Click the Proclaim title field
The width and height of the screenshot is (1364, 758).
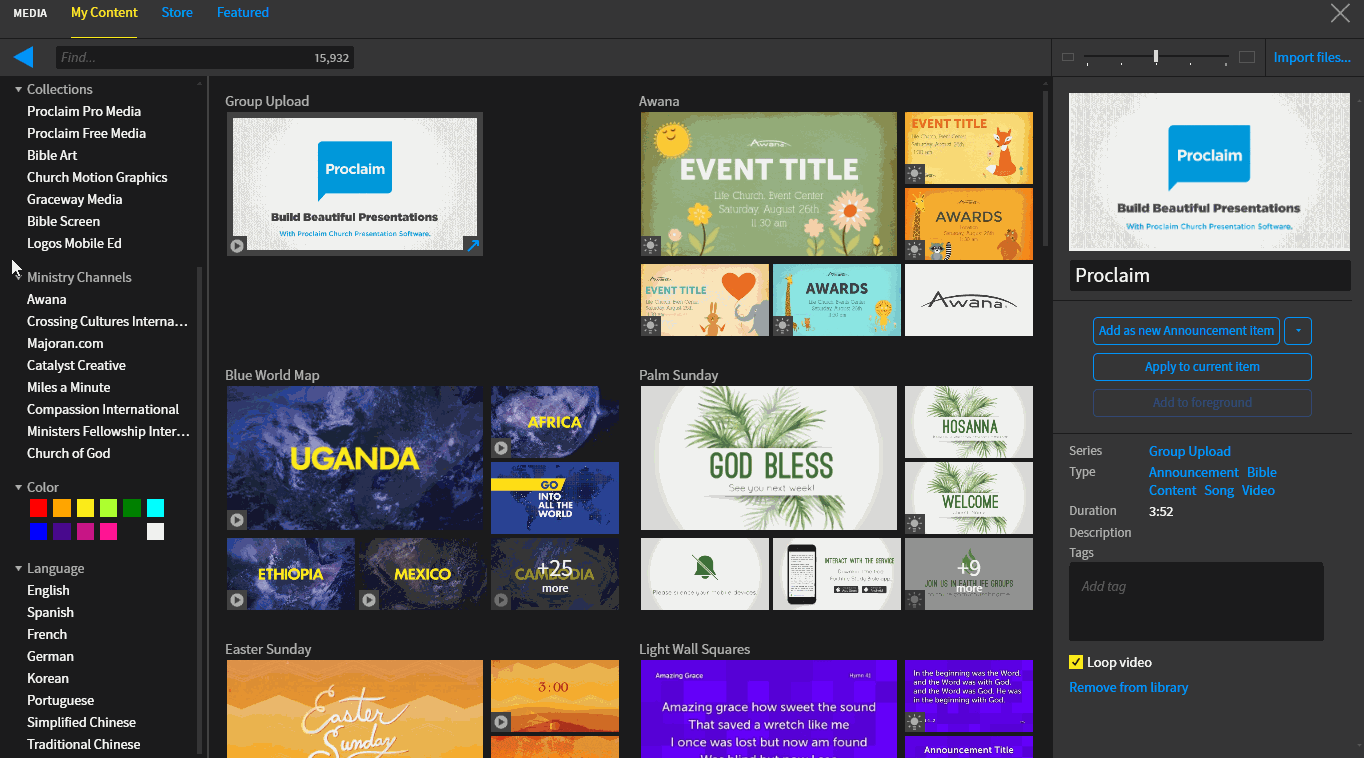pos(1209,275)
